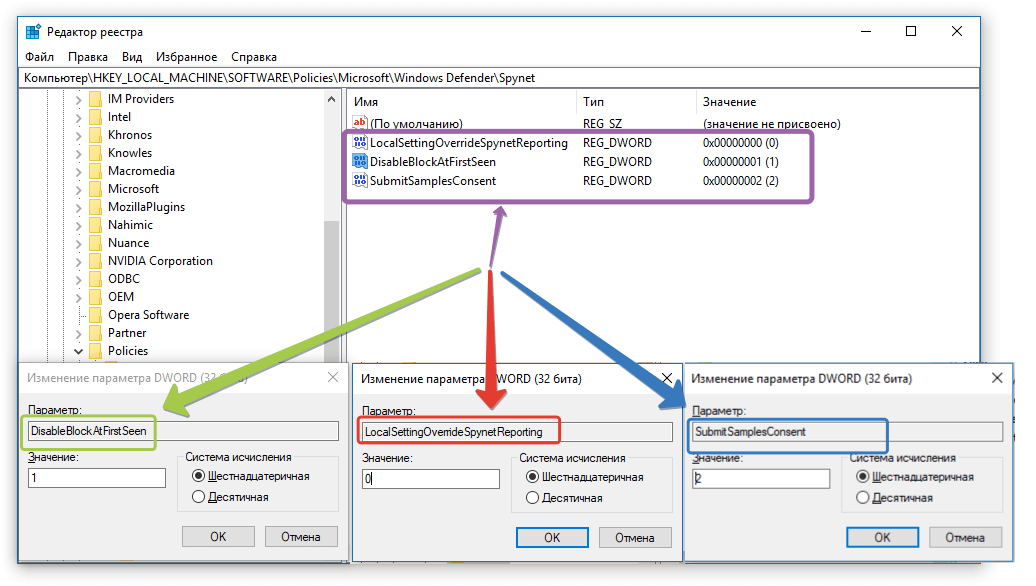Viewport: 1036px width, 586px height.
Task: Collapse the Policies tree node
Action: tap(78, 351)
